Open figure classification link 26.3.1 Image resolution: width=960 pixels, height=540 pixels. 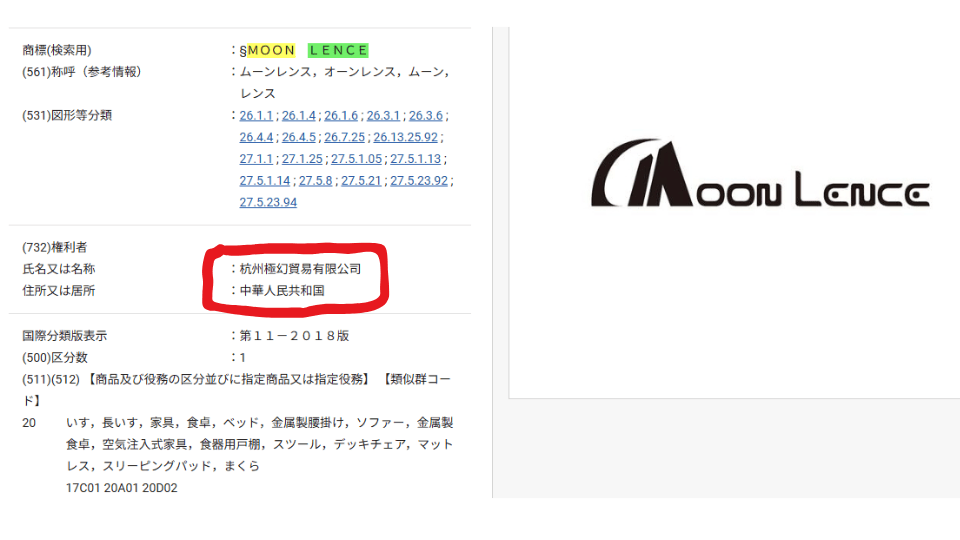click(383, 116)
